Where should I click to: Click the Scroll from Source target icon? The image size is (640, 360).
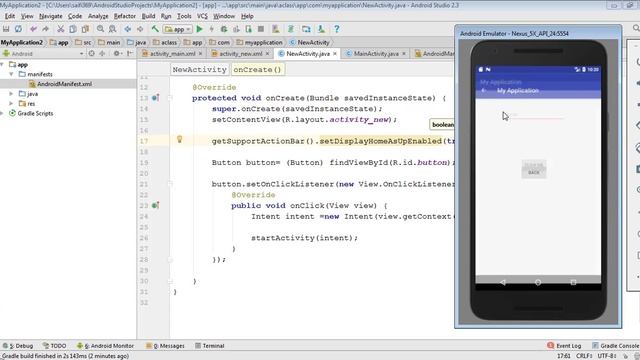point(92,53)
